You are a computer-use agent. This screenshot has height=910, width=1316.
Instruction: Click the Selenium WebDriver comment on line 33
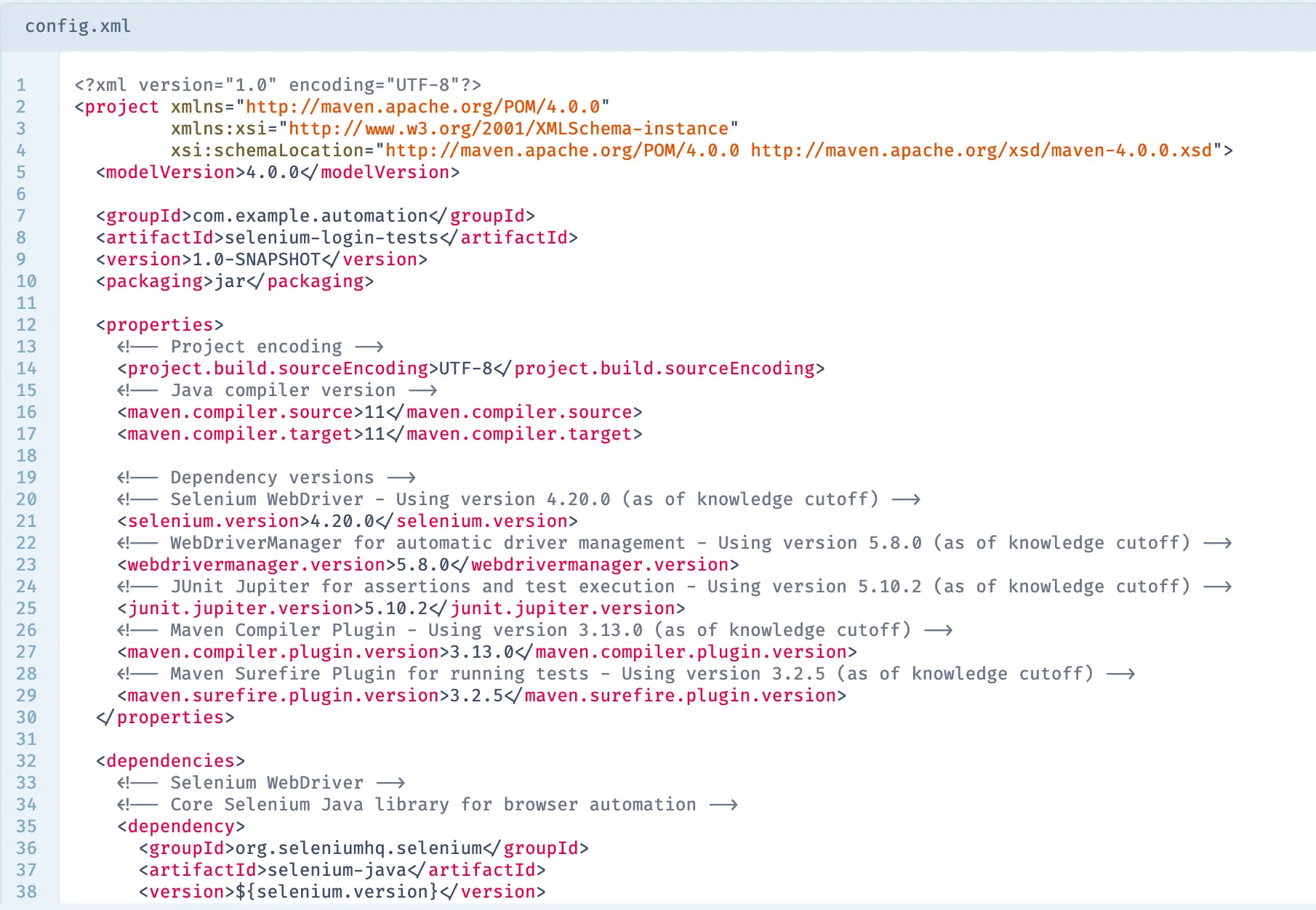point(262,783)
